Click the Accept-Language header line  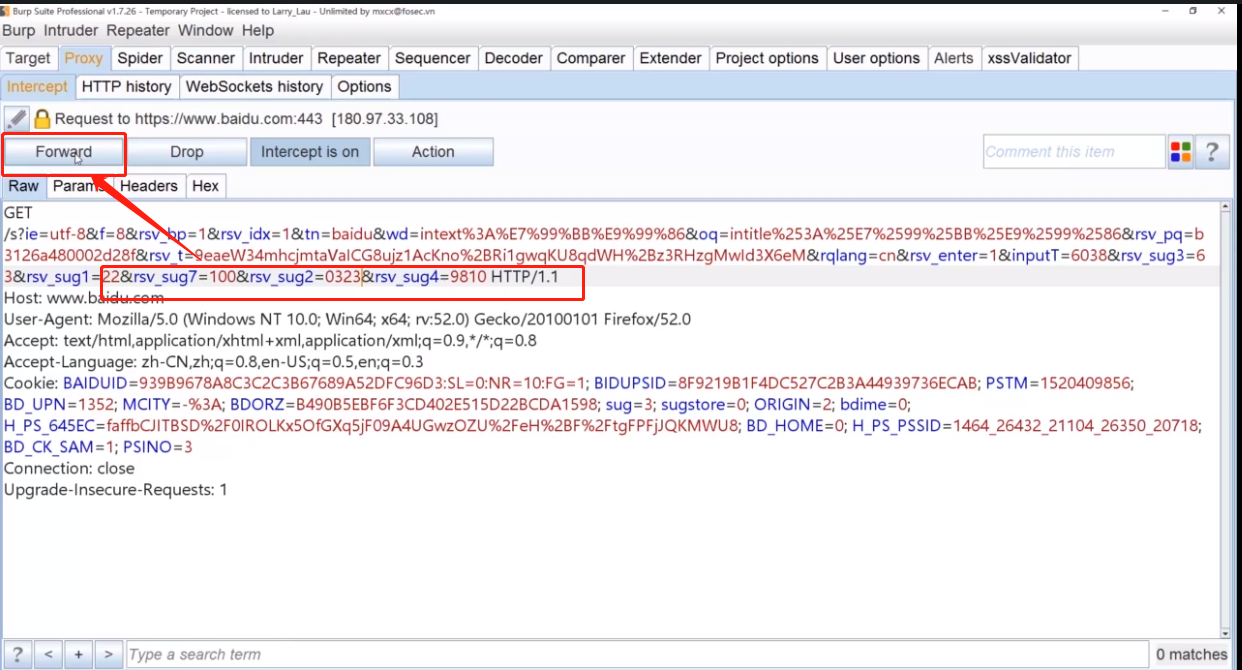(214, 362)
